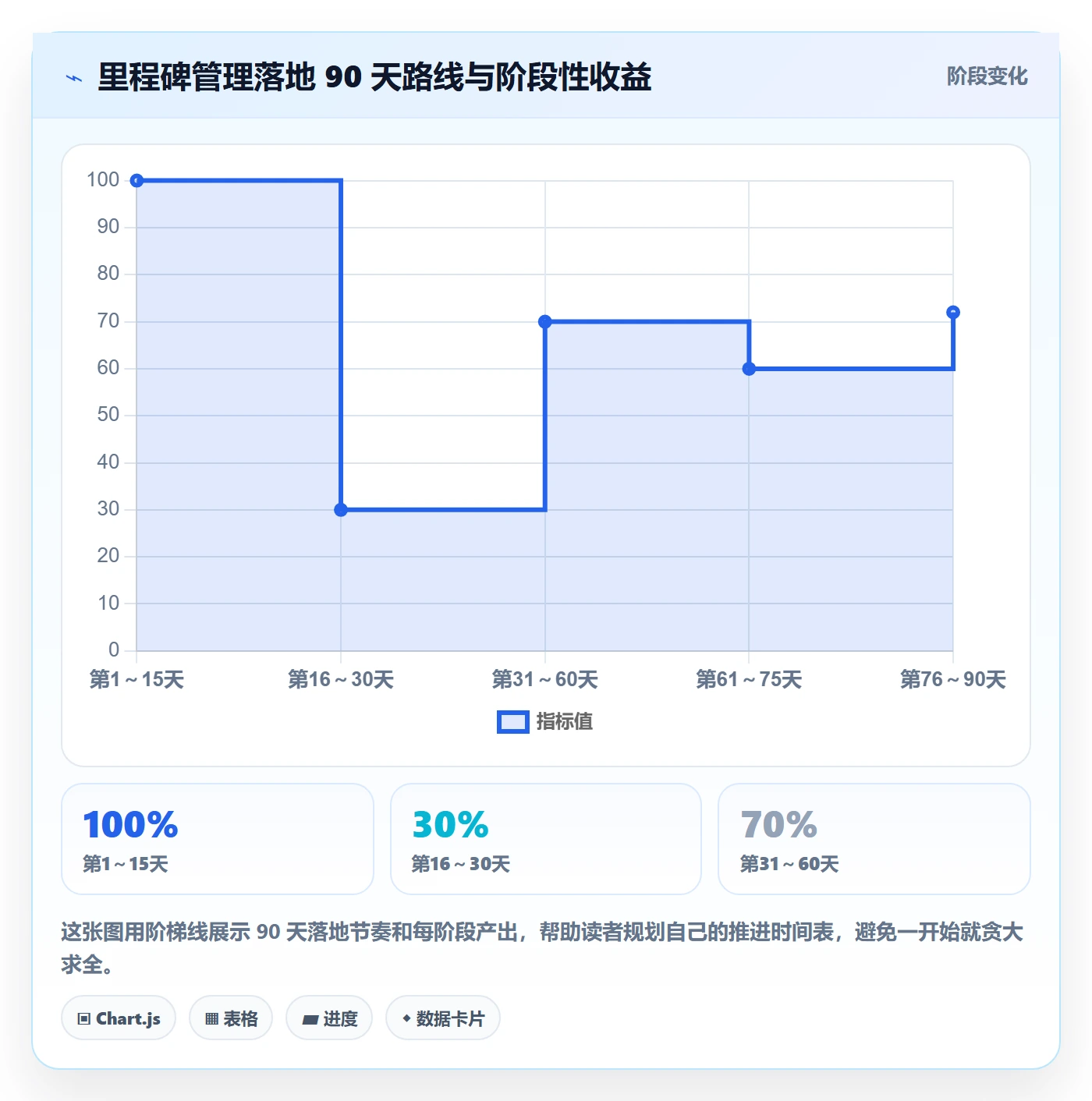Screen dimensions: 1092x1101
Task: Click the 第1～15天 x-axis label
Action: point(136,680)
